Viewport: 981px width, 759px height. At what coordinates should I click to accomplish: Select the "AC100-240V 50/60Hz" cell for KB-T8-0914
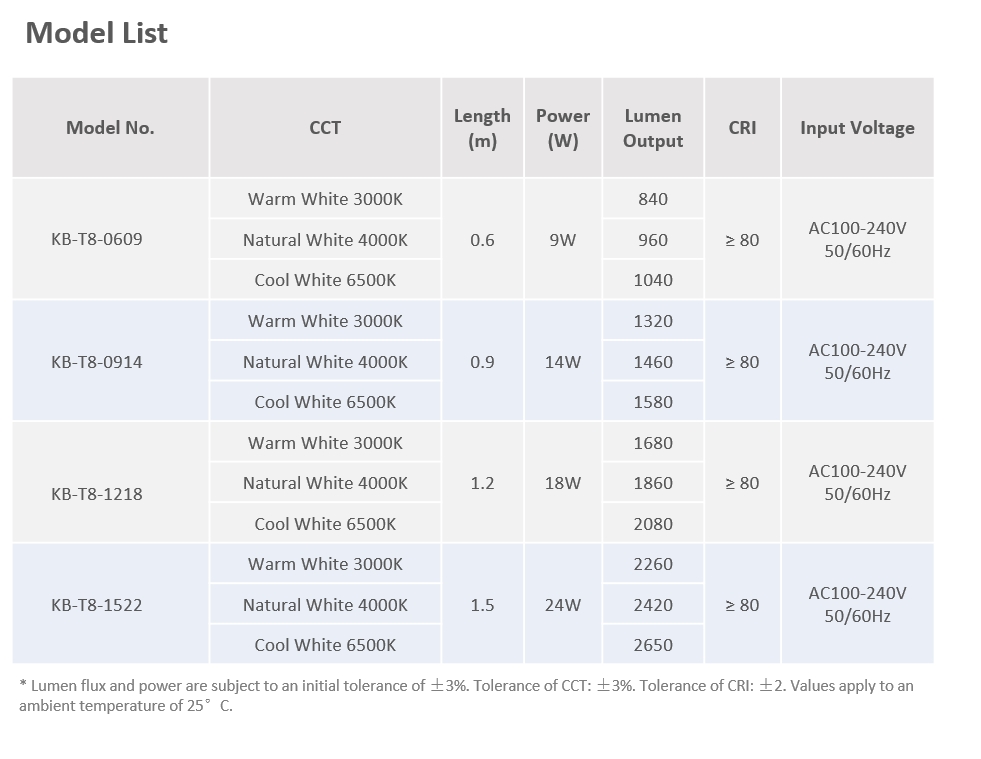pyautogui.click(x=858, y=362)
